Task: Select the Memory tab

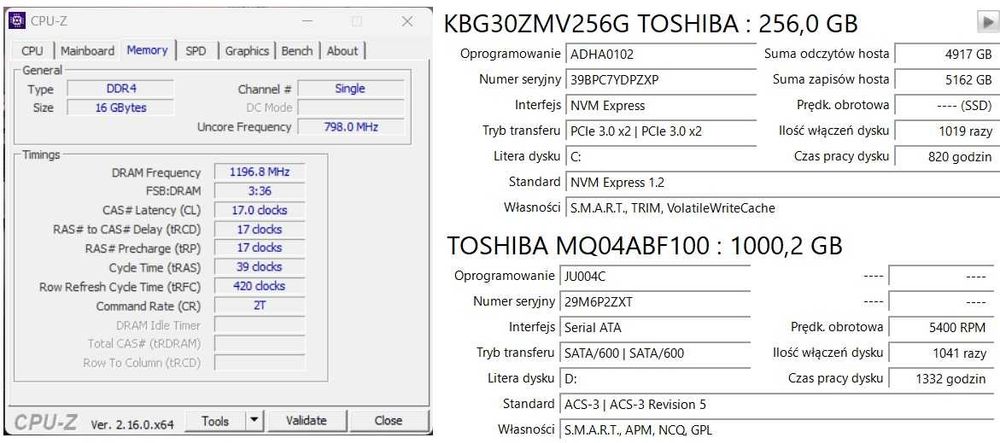Action: (147, 50)
